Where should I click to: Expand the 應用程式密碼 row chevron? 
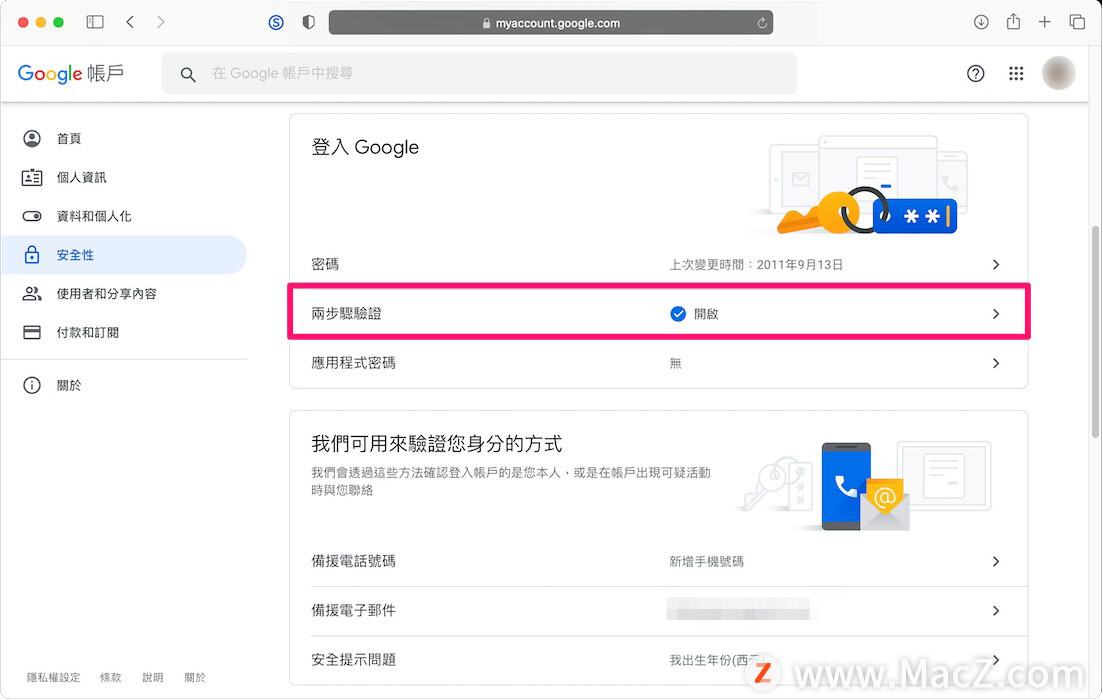[x=995, y=363]
